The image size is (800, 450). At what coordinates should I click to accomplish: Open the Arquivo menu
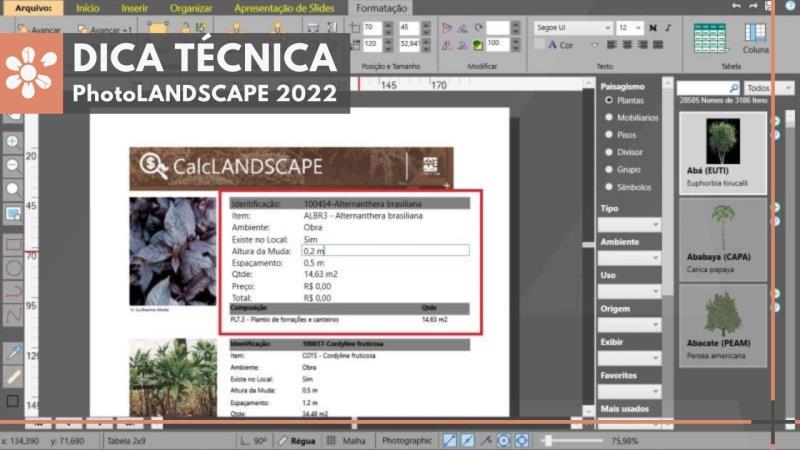coord(33,8)
